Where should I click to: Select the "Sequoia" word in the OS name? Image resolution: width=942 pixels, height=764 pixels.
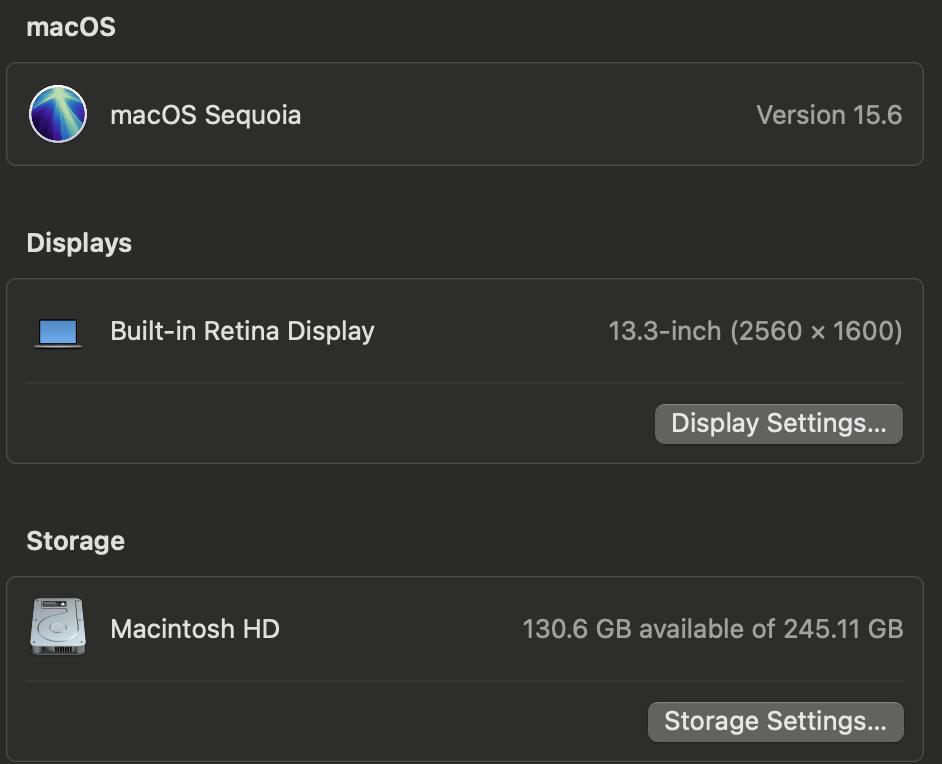[253, 115]
